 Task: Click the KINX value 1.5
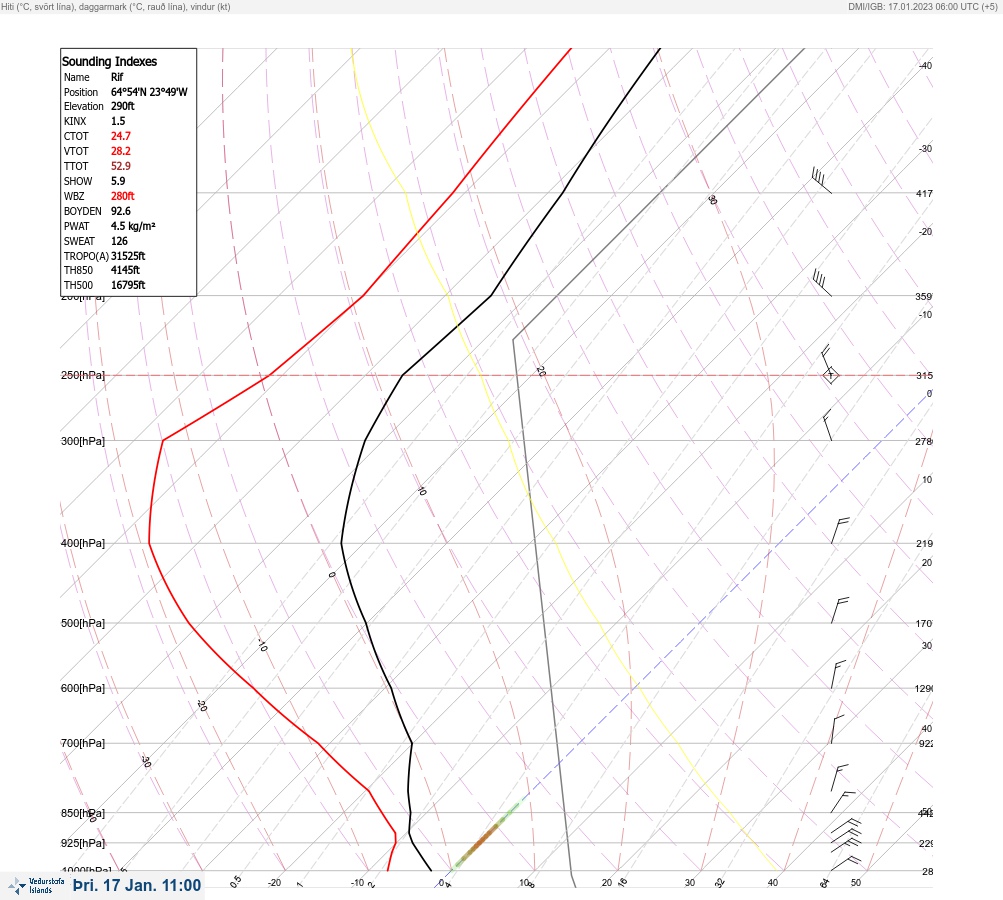click(118, 121)
